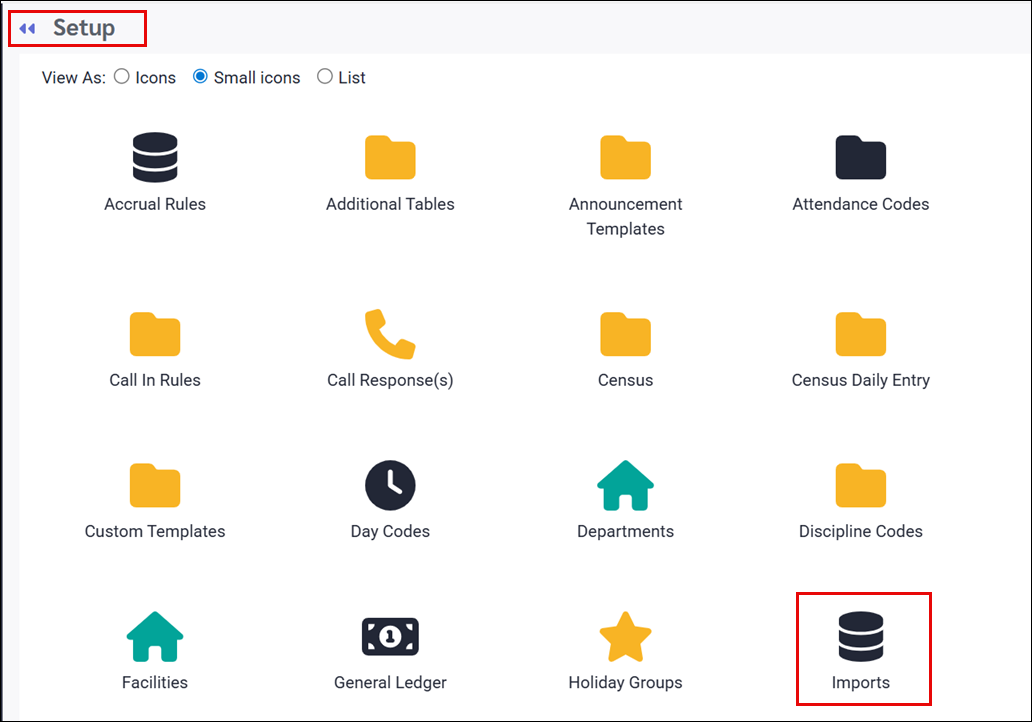Open the Facilities house icon
The height and width of the screenshot is (722, 1032).
click(155, 637)
